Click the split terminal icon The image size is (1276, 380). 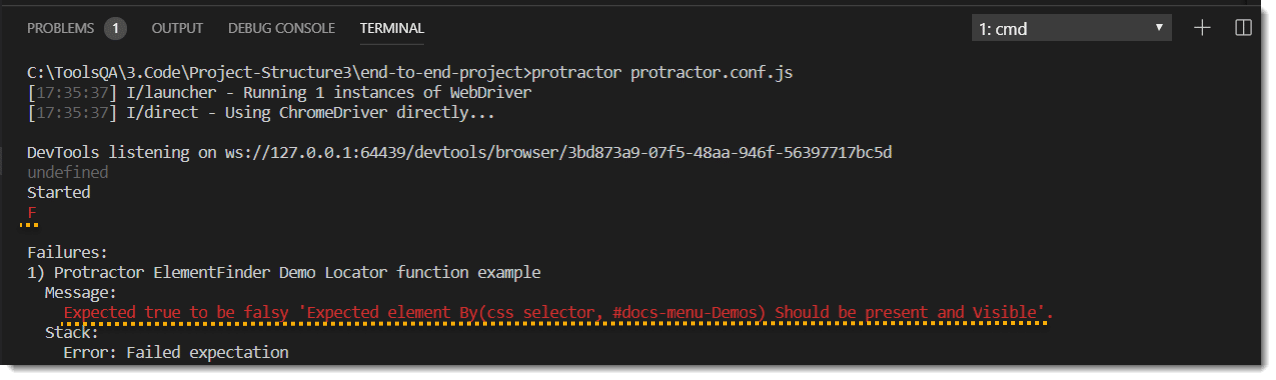pyautogui.click(x=1243, y=28)
